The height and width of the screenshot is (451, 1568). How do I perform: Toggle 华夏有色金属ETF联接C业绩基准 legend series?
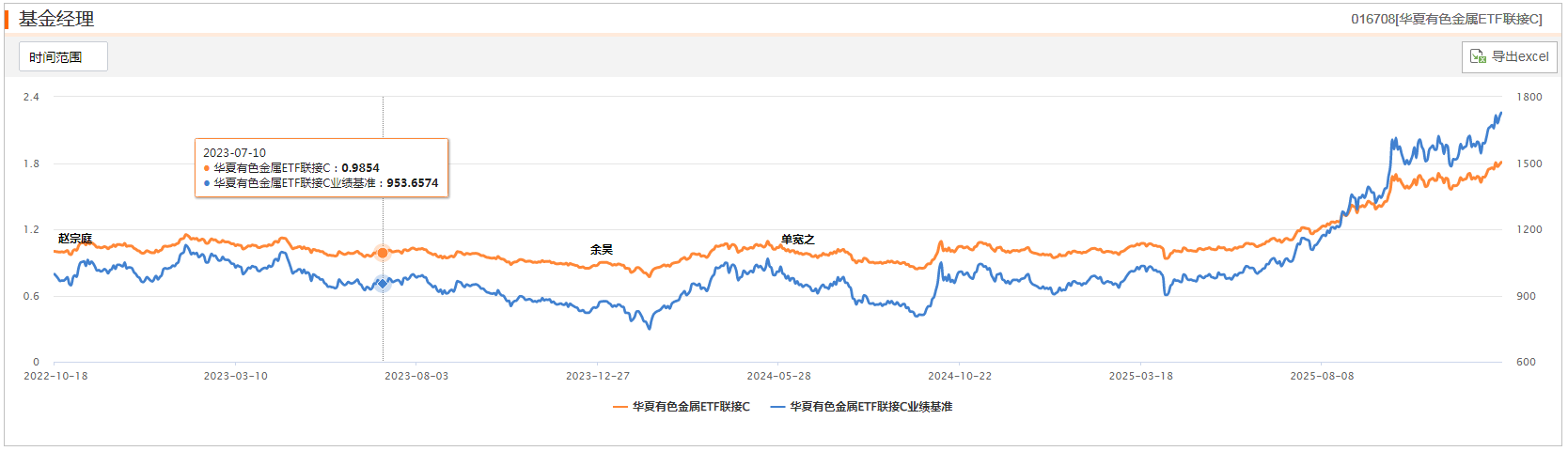coord(861,407)
